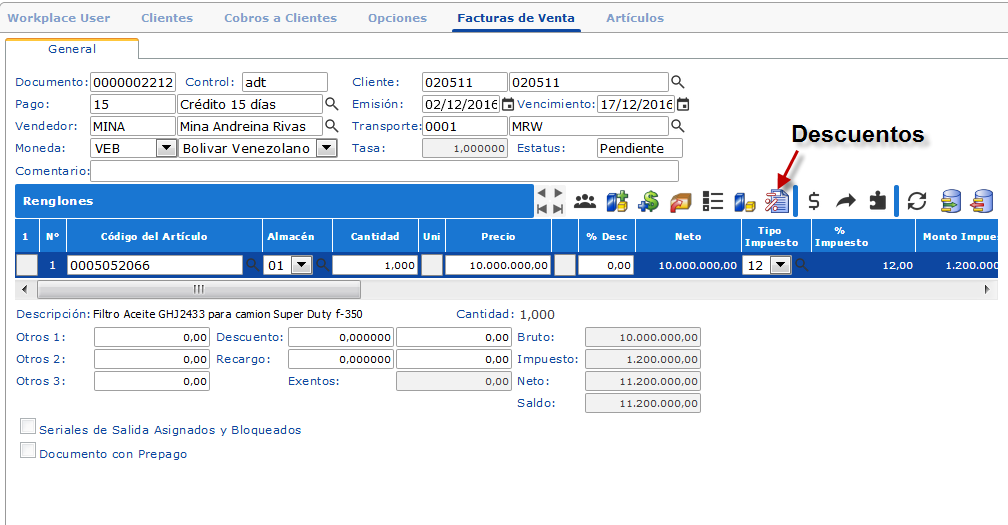Select the General sub-tab
The width and height of the screenshot is (1008, 525).
coord(72,49)
